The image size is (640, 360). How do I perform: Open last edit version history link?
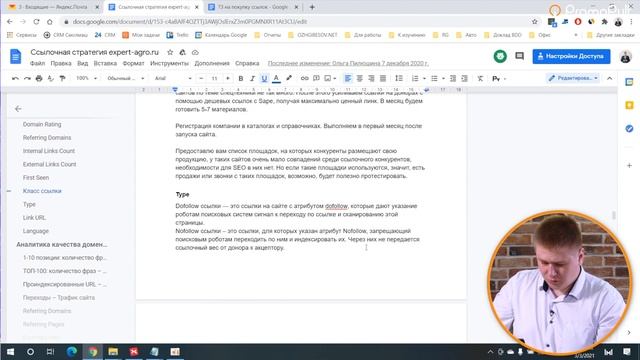point(348,63)
